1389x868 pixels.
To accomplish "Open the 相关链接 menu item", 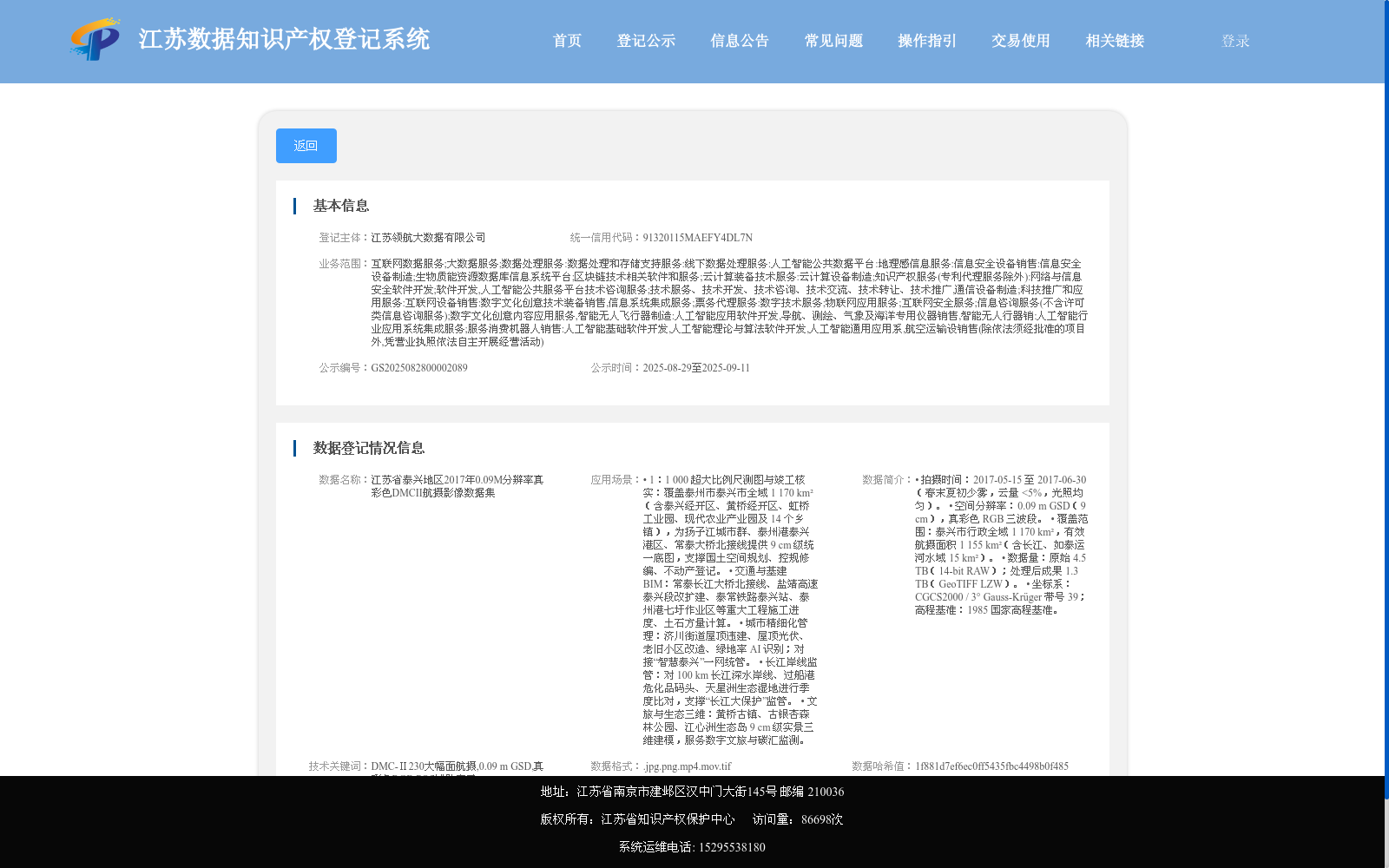I will (1115, 41).
